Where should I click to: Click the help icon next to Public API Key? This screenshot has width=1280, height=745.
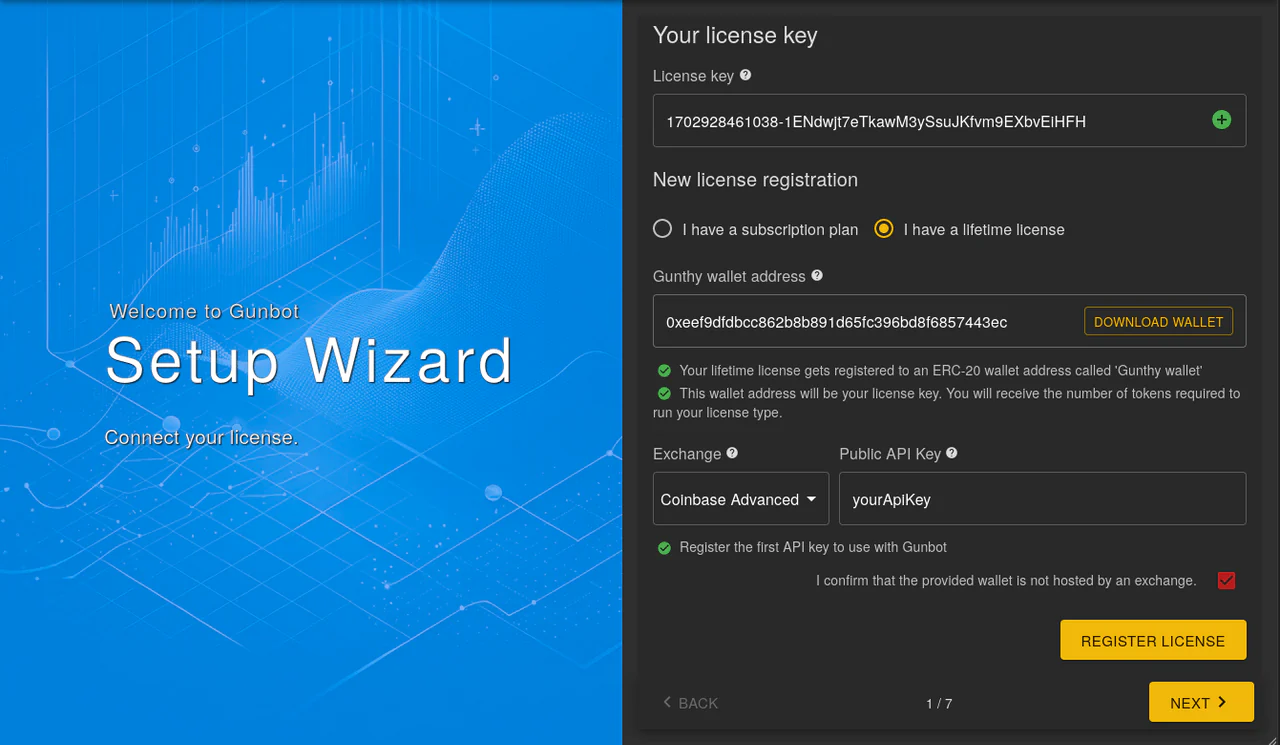(951, 453)
